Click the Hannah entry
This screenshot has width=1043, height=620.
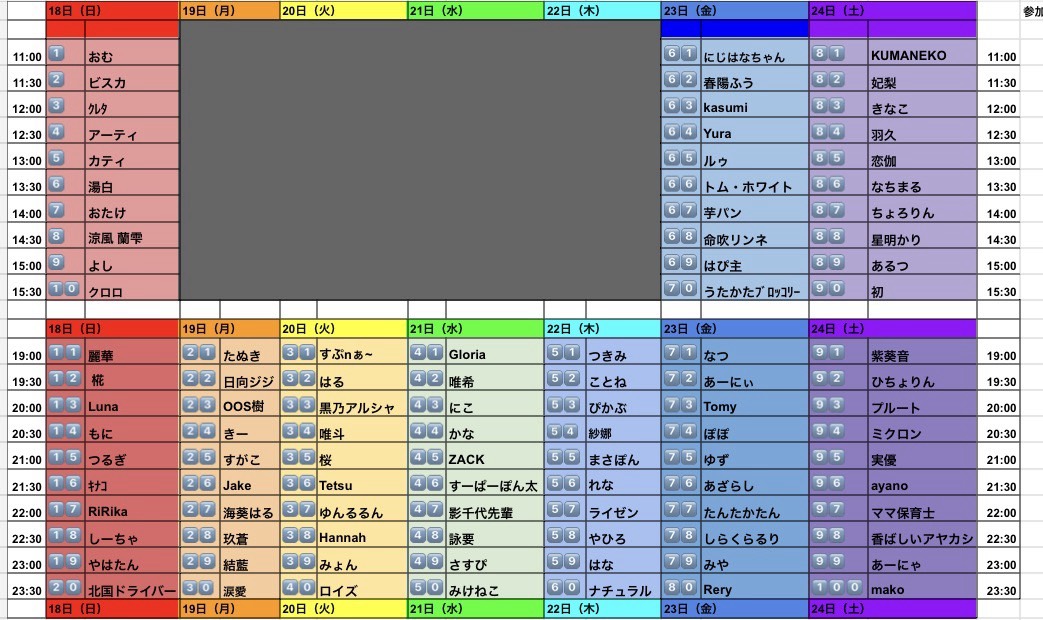(362, 535)
